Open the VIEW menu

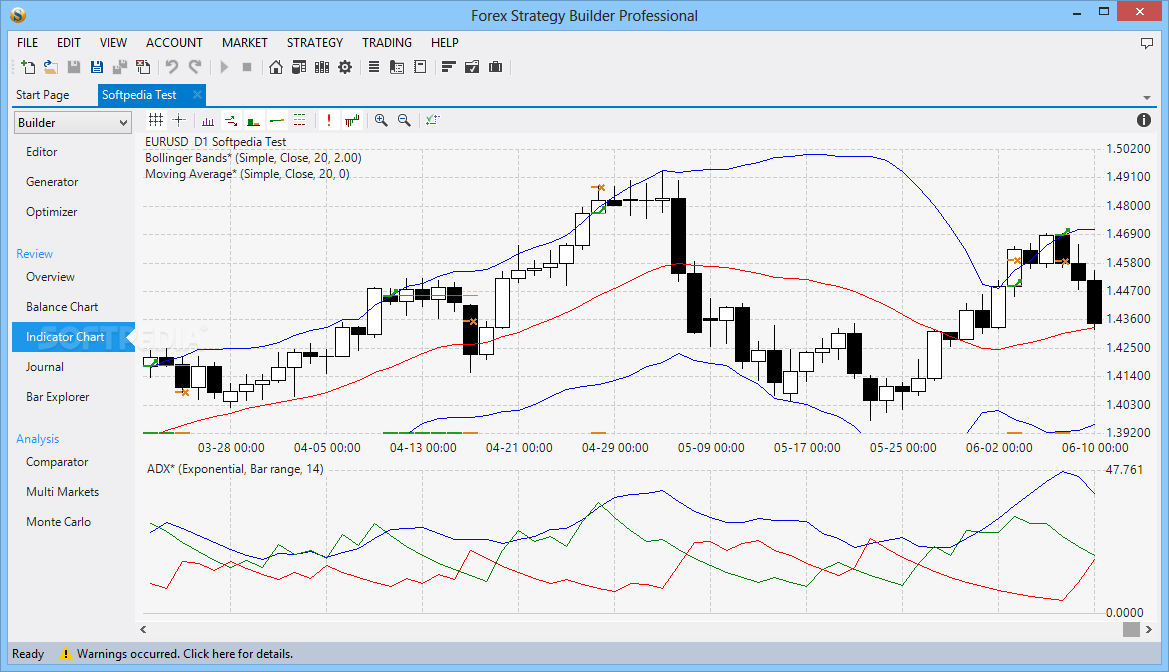click(113, 43)
